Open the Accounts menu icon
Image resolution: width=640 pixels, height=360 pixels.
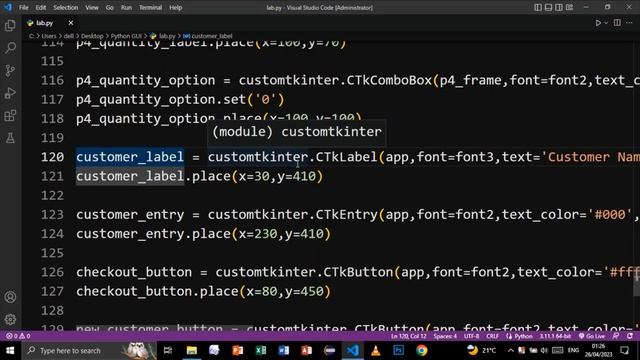(10, 297)
